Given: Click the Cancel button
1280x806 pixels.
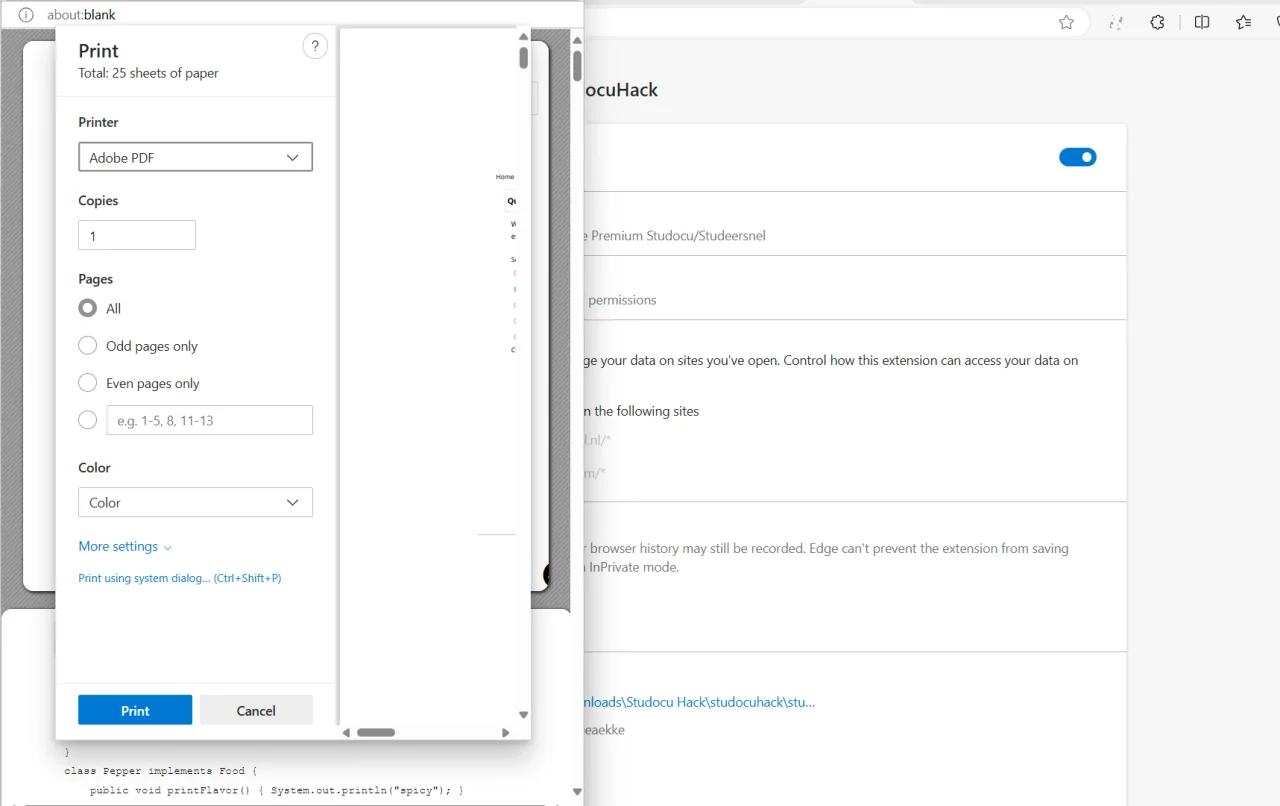Looking at the screenshot, I should [256, 710].
